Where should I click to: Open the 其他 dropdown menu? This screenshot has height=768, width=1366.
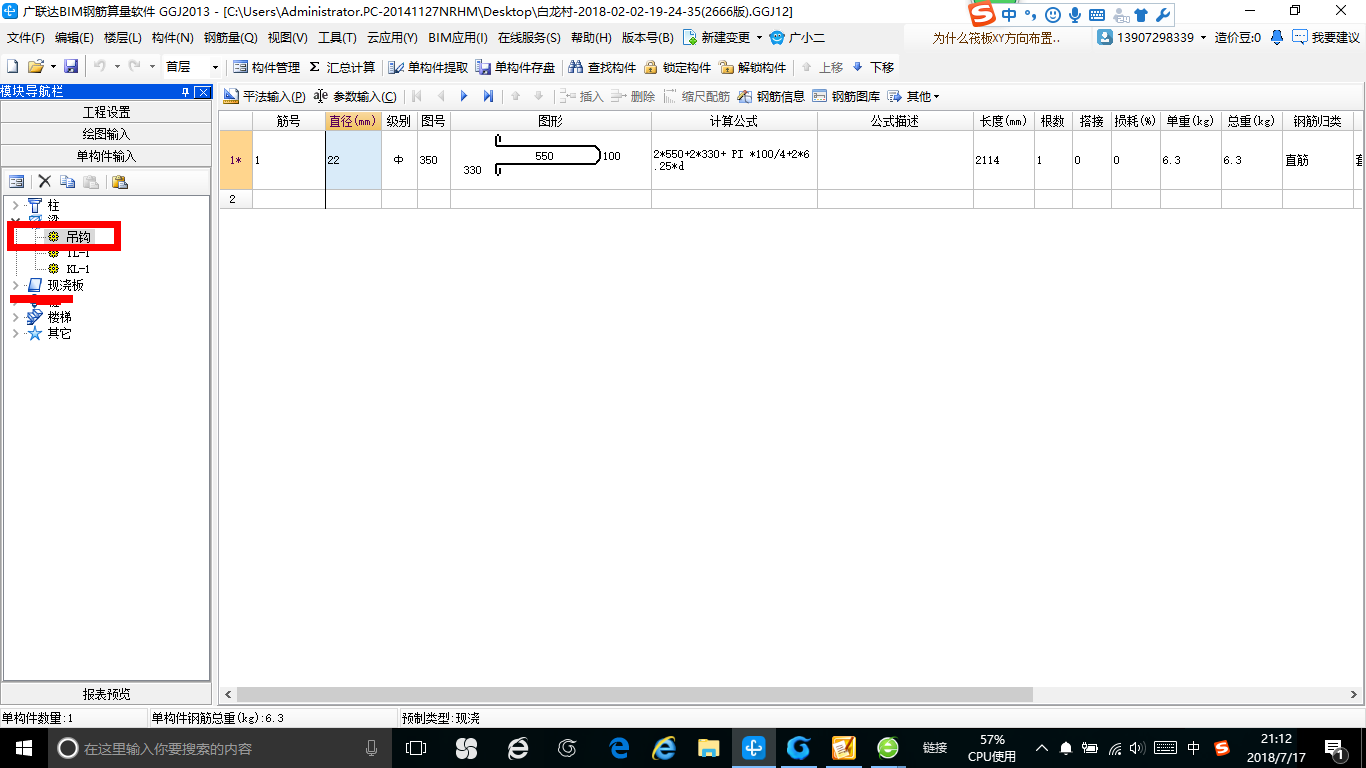[914, 97]
